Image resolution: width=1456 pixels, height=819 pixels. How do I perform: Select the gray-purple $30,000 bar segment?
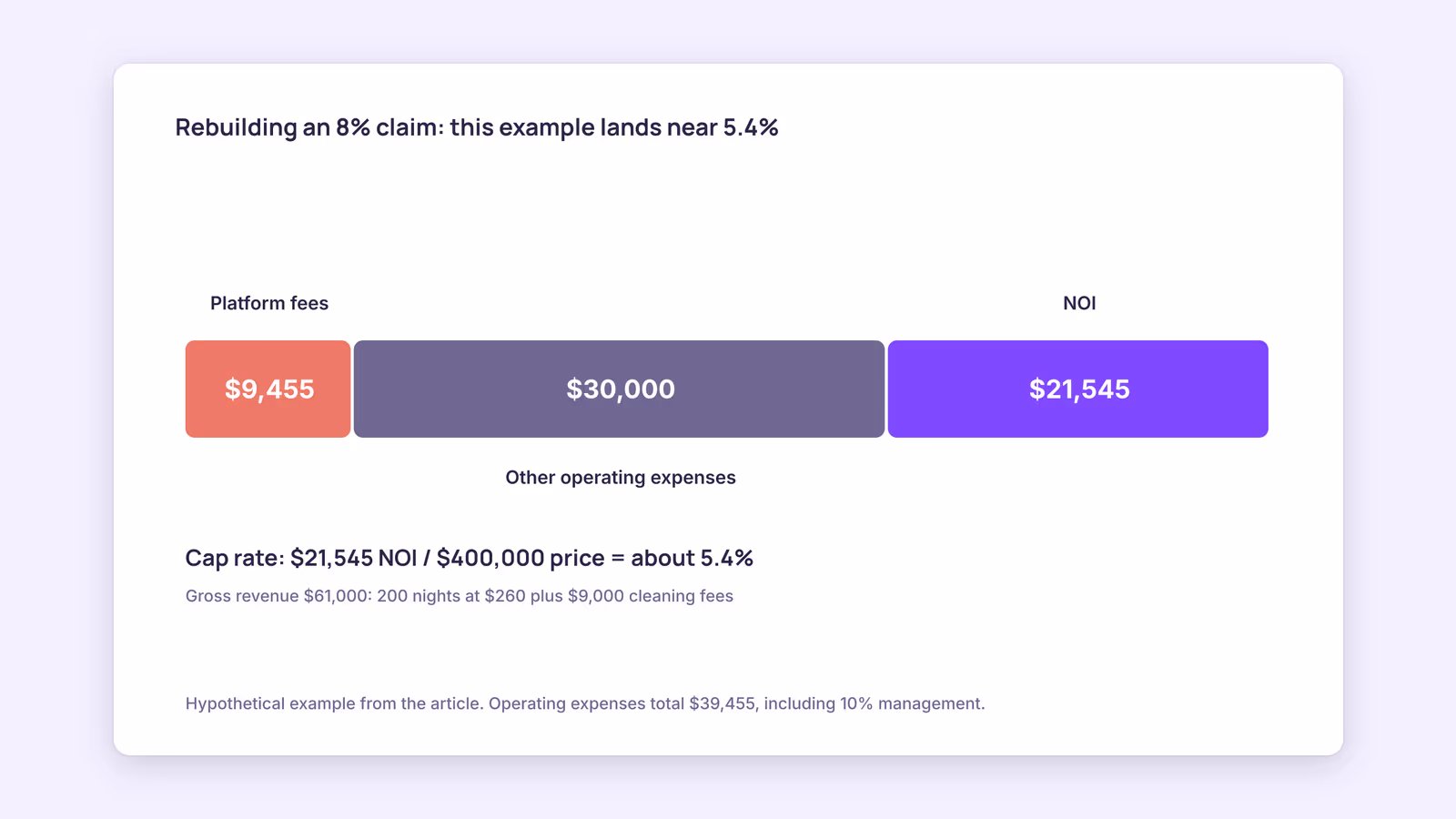[619, 389]
